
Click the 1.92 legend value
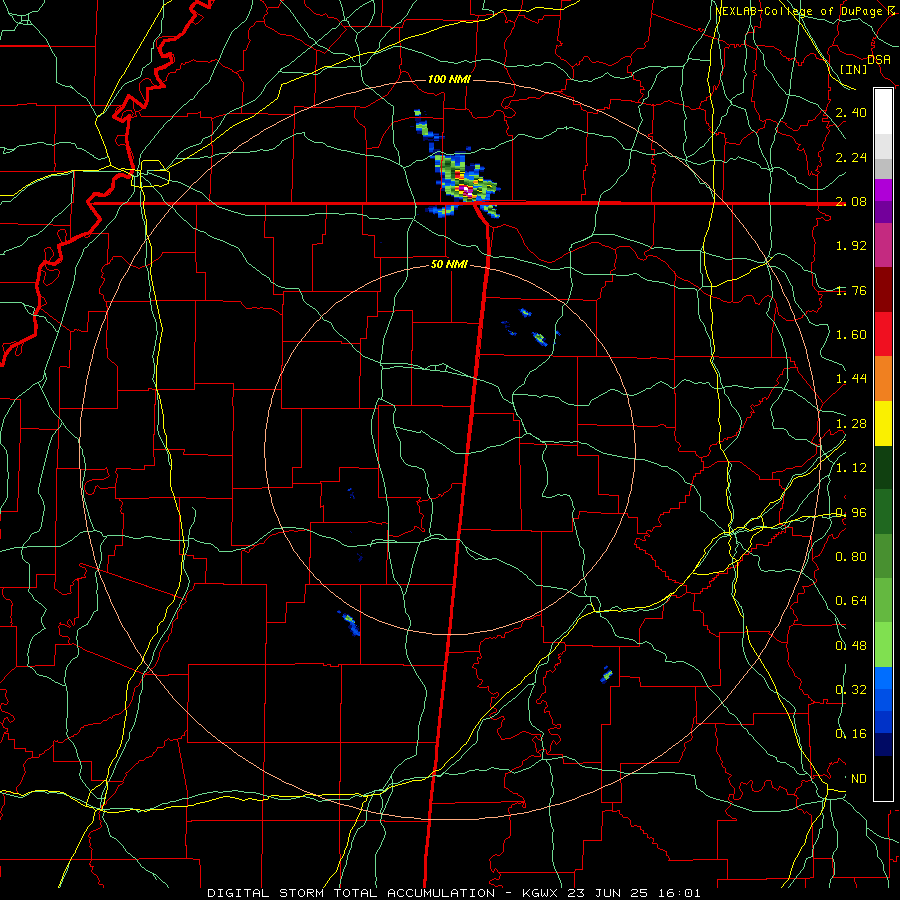851,246
